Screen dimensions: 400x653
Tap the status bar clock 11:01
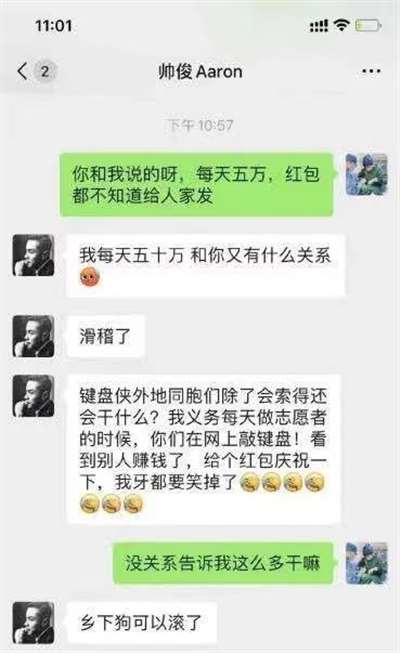click(x=54, y=26)
